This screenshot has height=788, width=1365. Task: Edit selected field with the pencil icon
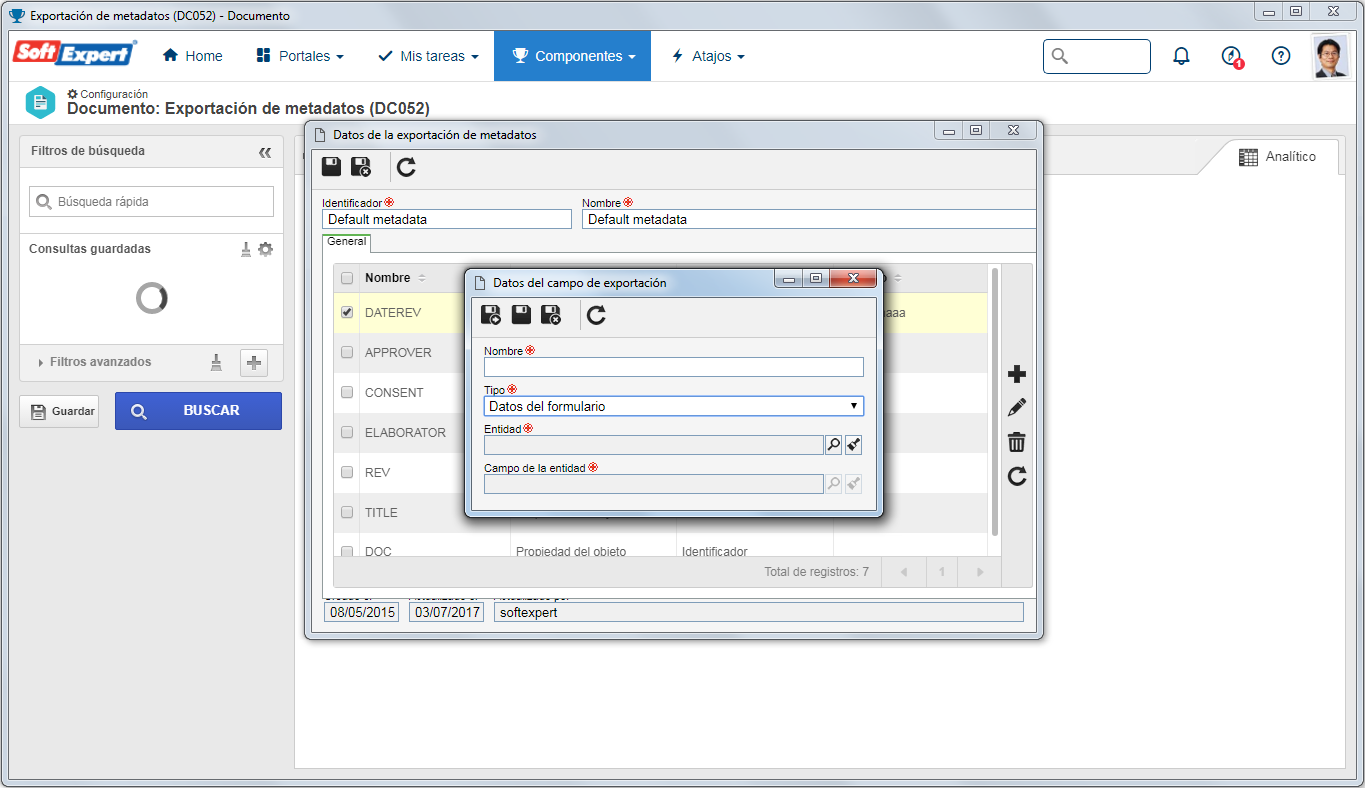(1017, 408)
